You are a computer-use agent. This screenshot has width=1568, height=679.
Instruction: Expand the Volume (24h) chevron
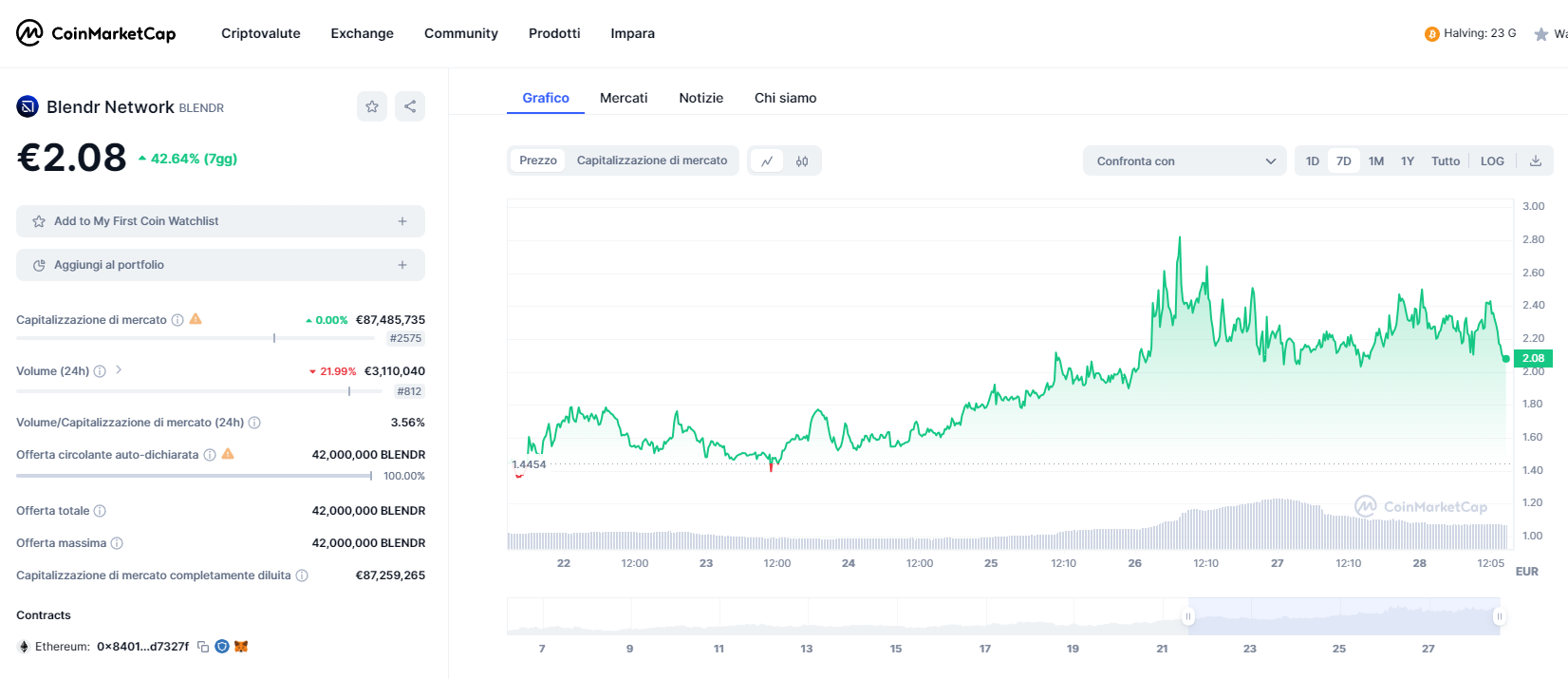pyautogui.click(x=119, y=370)
